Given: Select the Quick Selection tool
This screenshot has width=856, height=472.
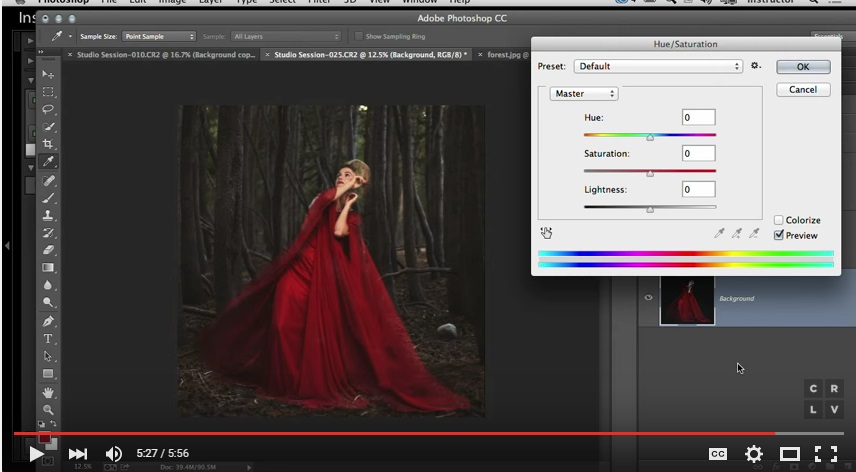Looking at the screenshot, I should pos(48,127).
